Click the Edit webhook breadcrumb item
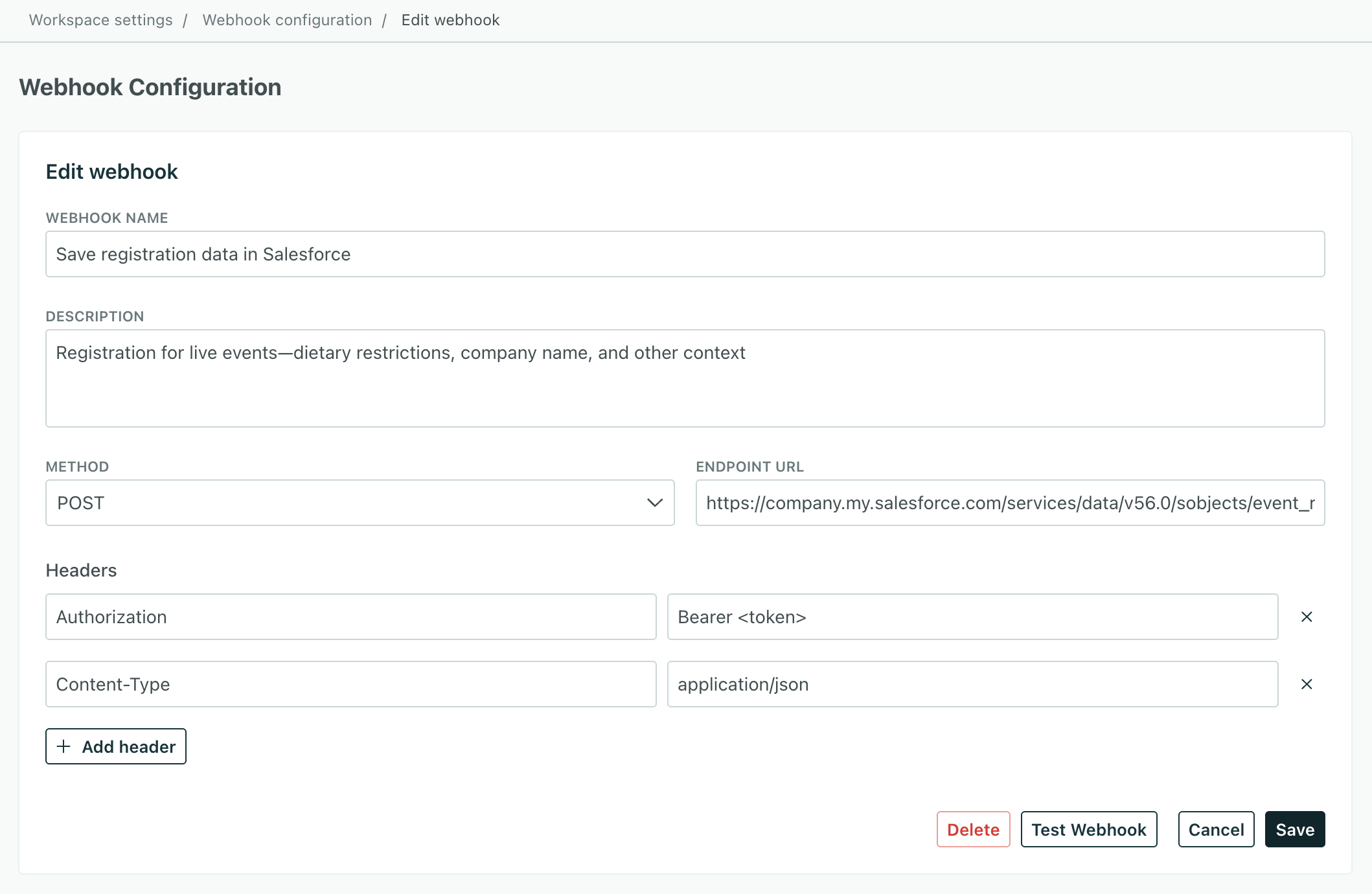The width and height of the screenshot is (1372, 894). pos(450,20)
